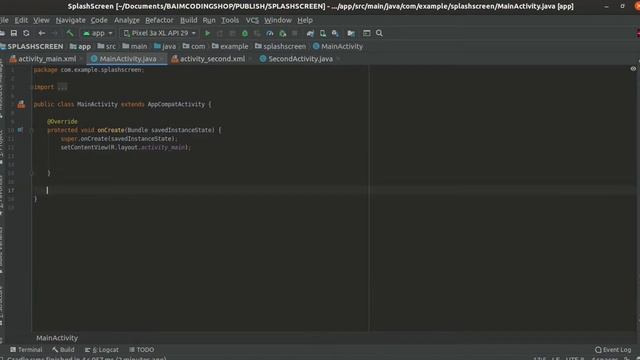Start debugging with the green bug icon

tap(245, 33)
